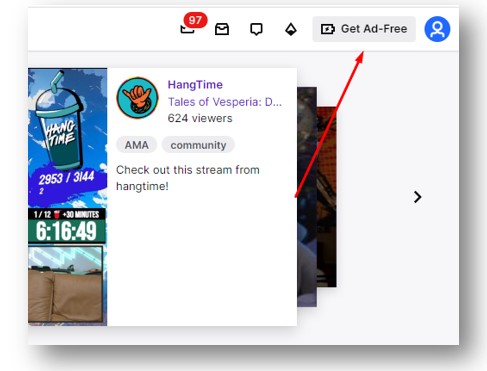This screenshot has height=371, width=487.
Task: Click the 2953 / 3144 goal counter
Action: point(67,177)
